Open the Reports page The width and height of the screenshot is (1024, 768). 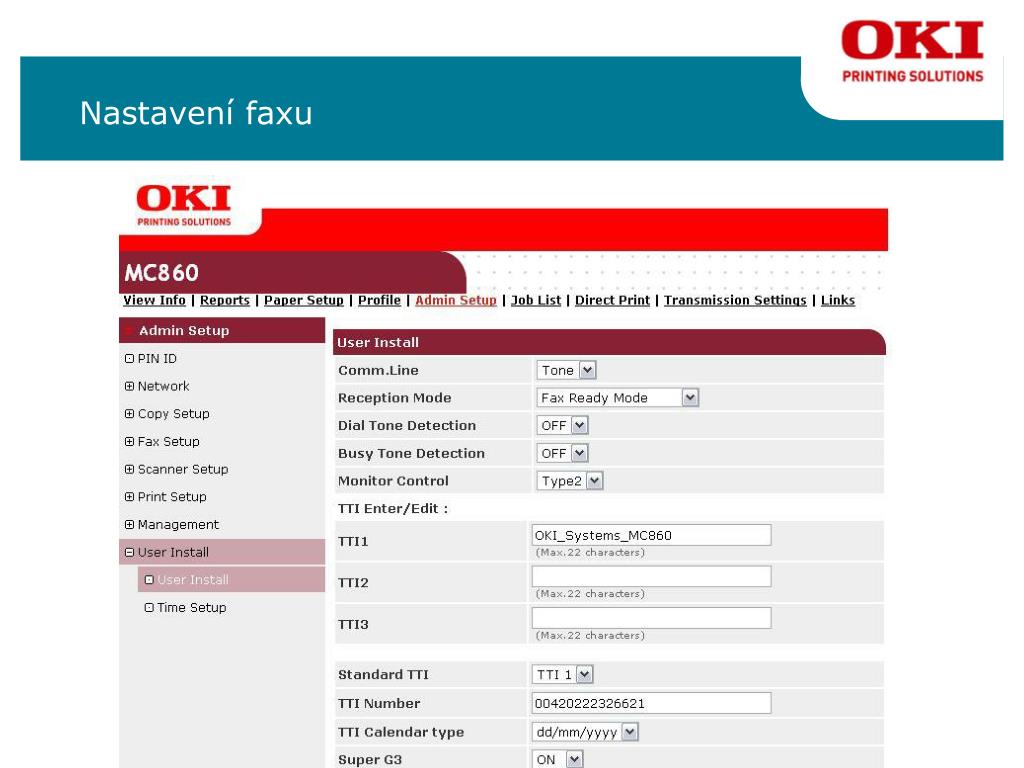pos(225,300)
